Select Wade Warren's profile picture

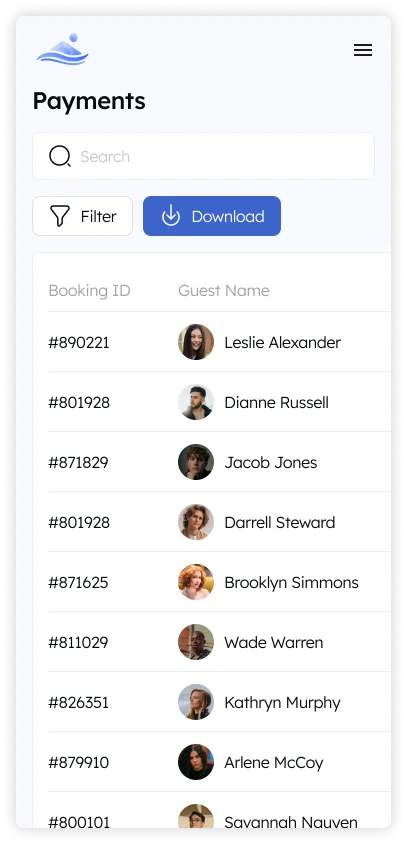coord(196,642)
